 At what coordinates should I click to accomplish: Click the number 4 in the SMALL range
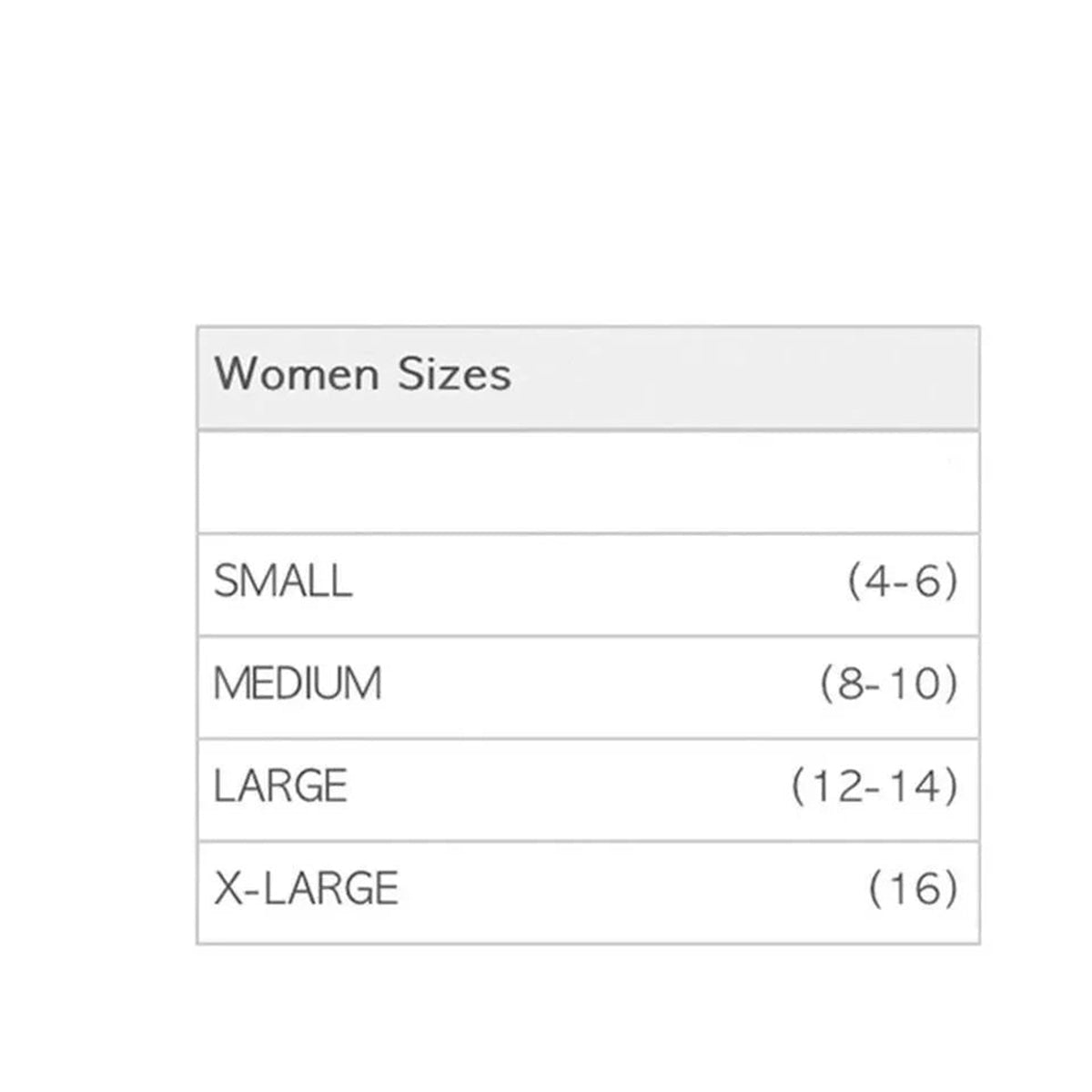coord(875,581)
